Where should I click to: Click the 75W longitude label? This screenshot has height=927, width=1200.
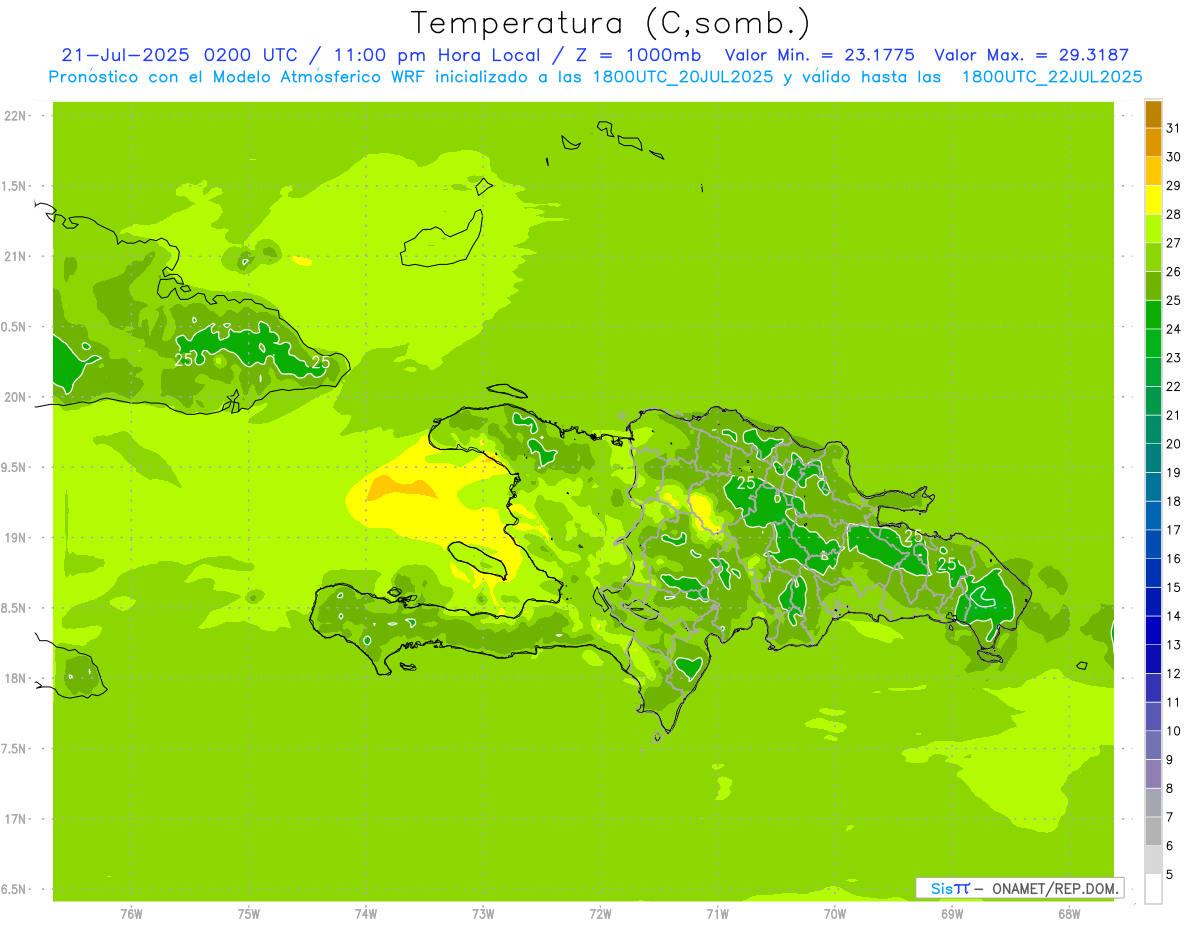click(249, 914)
